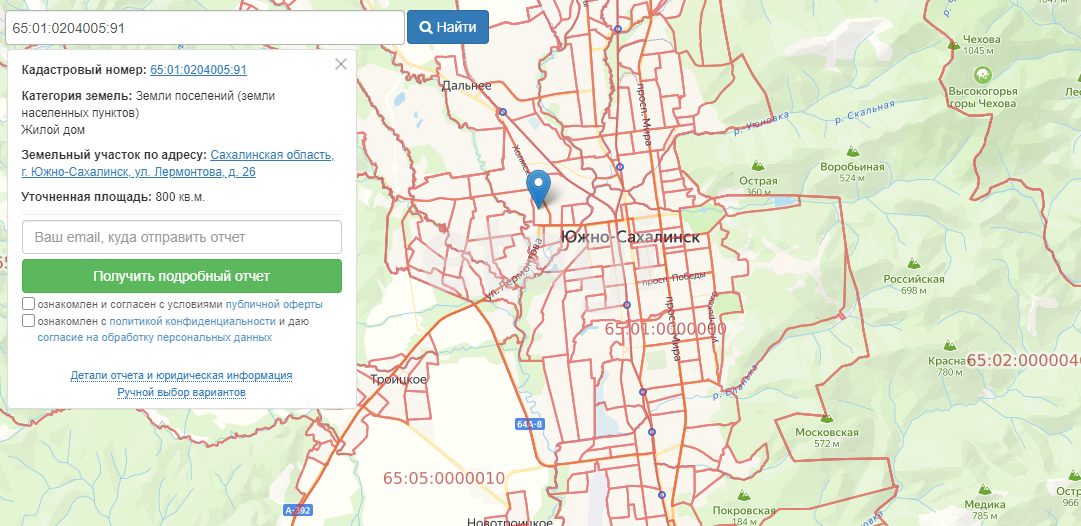Click the Московская mountain peak icon
Screen dimensions: 1081x526
pyautogui.click(x=826, y=417)
